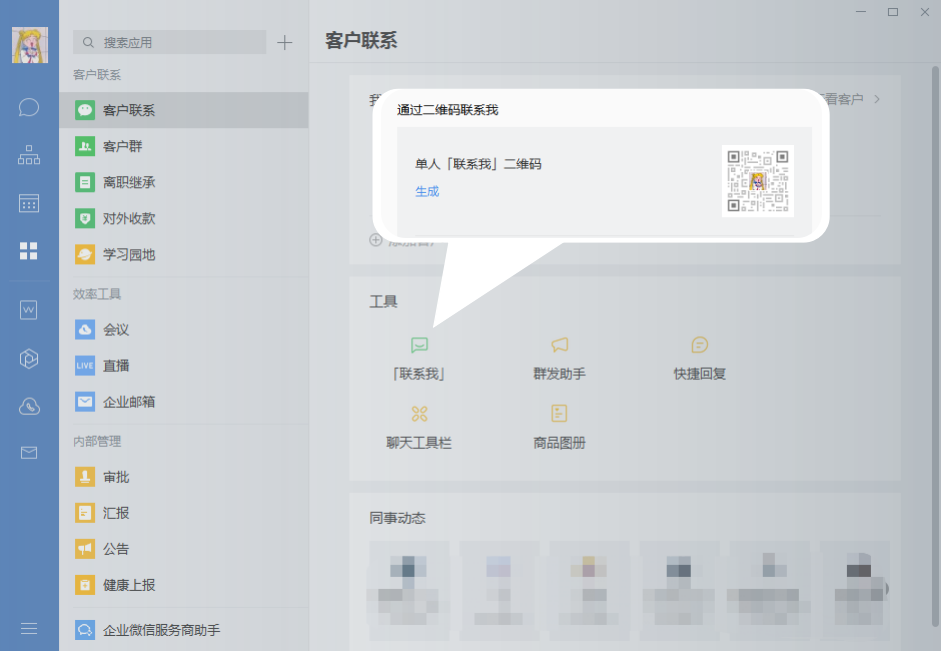Open 客户群 from the app list
The height and width of the screenshot is (651, 941).
(x=184, y=146)
